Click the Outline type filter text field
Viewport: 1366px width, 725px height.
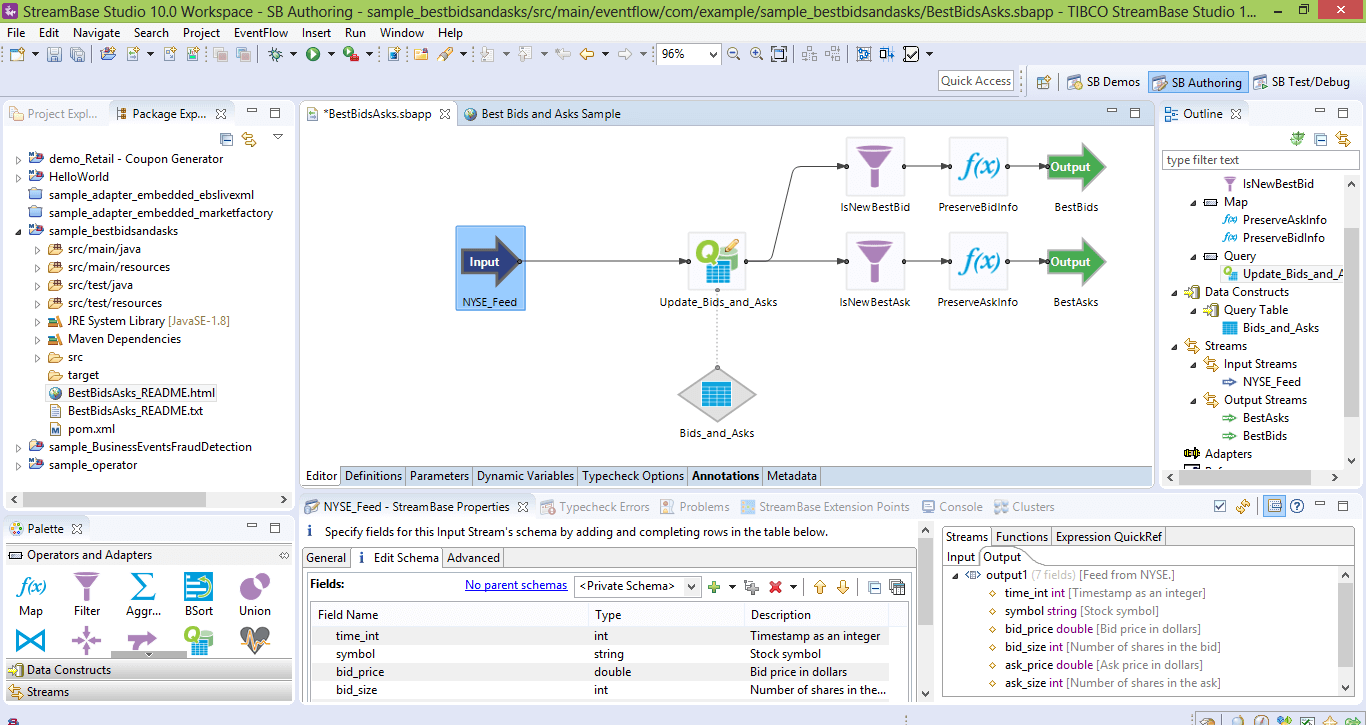(1260, 160)
